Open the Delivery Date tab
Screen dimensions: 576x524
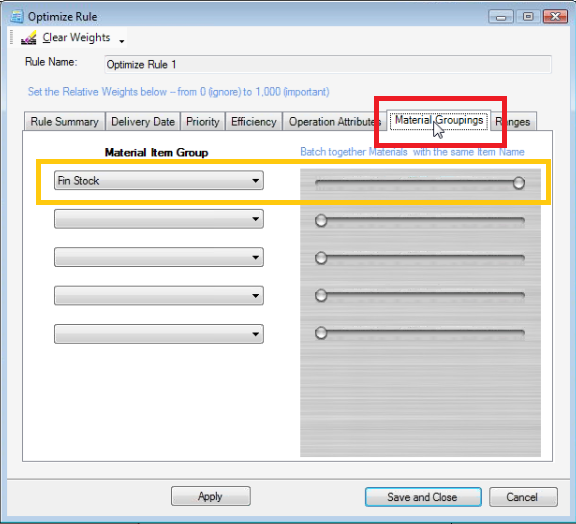pos(143,122)
